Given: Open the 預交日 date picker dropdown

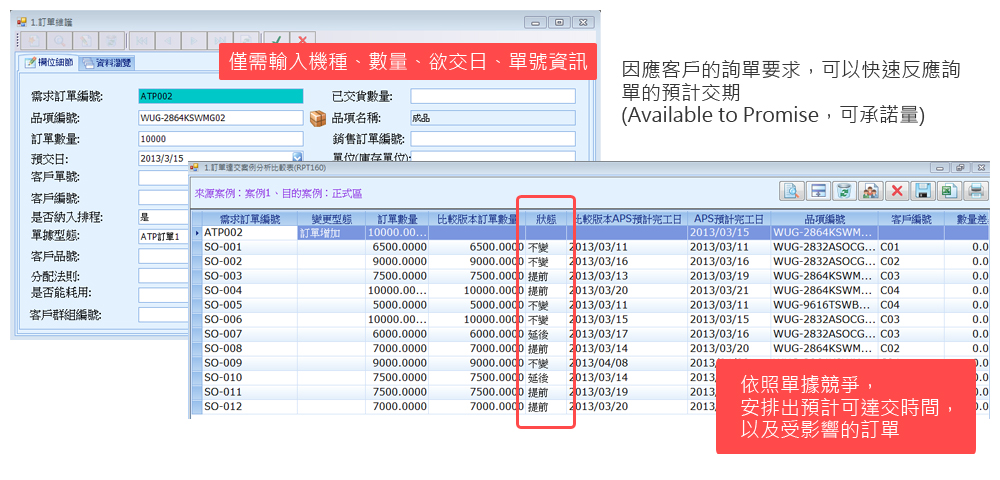Looking at the screenshot, I should click(297, 157).
